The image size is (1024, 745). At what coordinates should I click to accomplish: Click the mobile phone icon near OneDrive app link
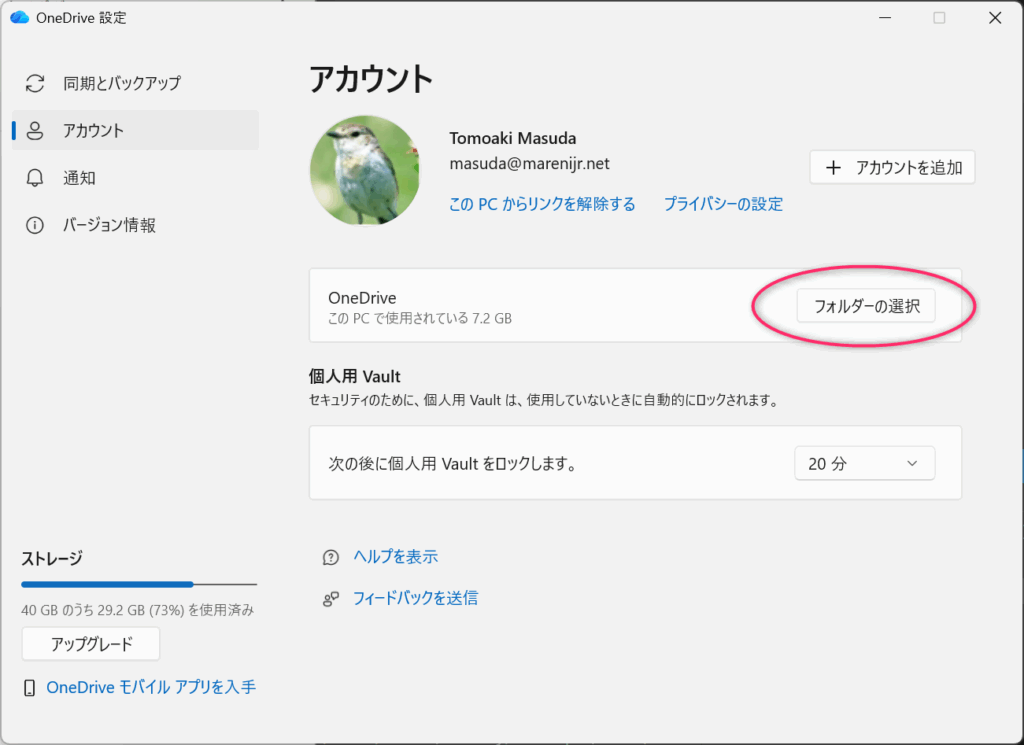coord(30,688)
